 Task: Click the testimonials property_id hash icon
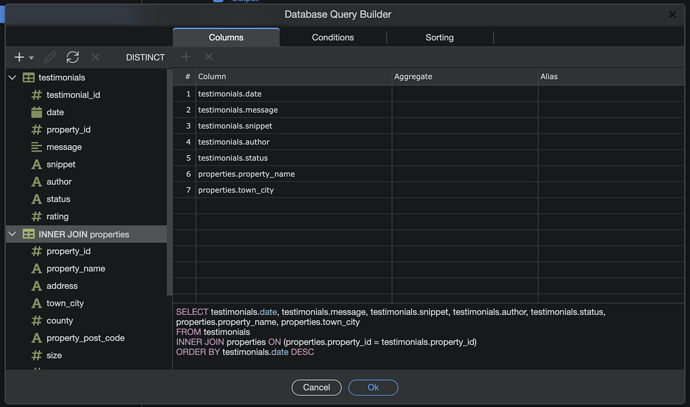(x=37, y=129)
